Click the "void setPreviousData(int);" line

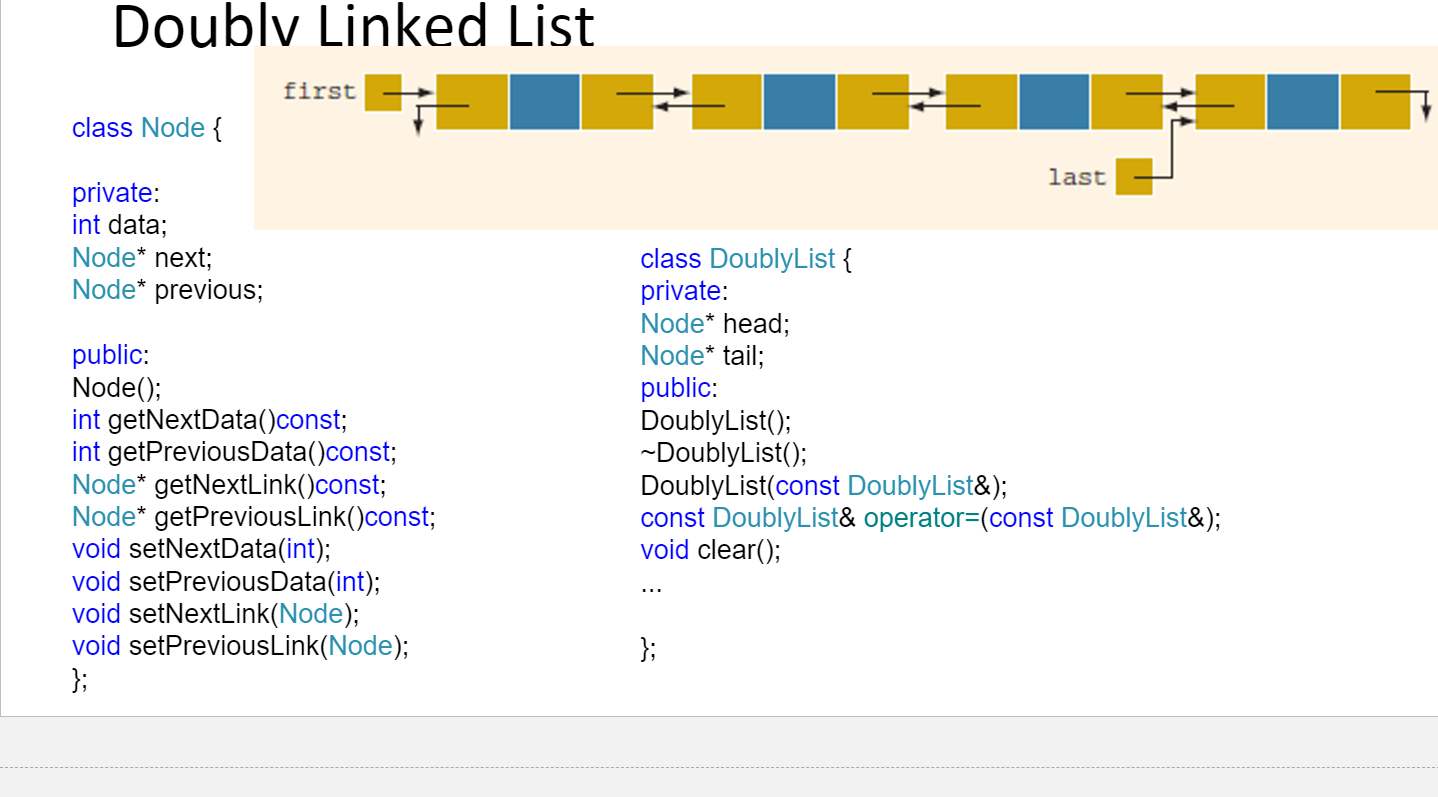tap(226, 581)
